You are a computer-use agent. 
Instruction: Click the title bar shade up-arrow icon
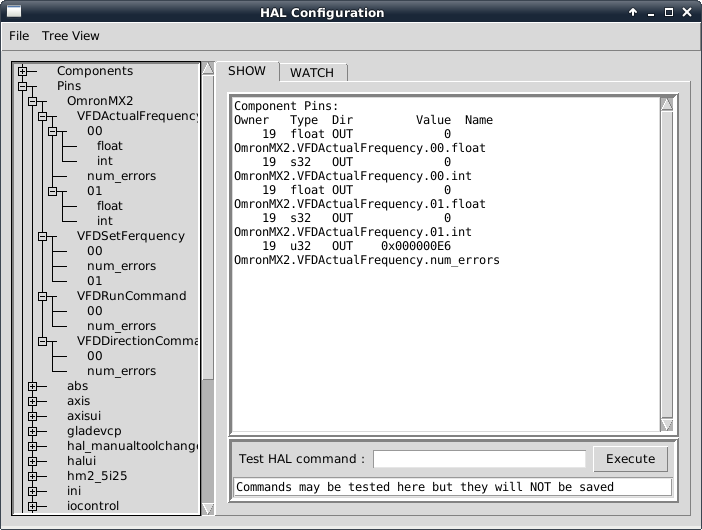633,12
